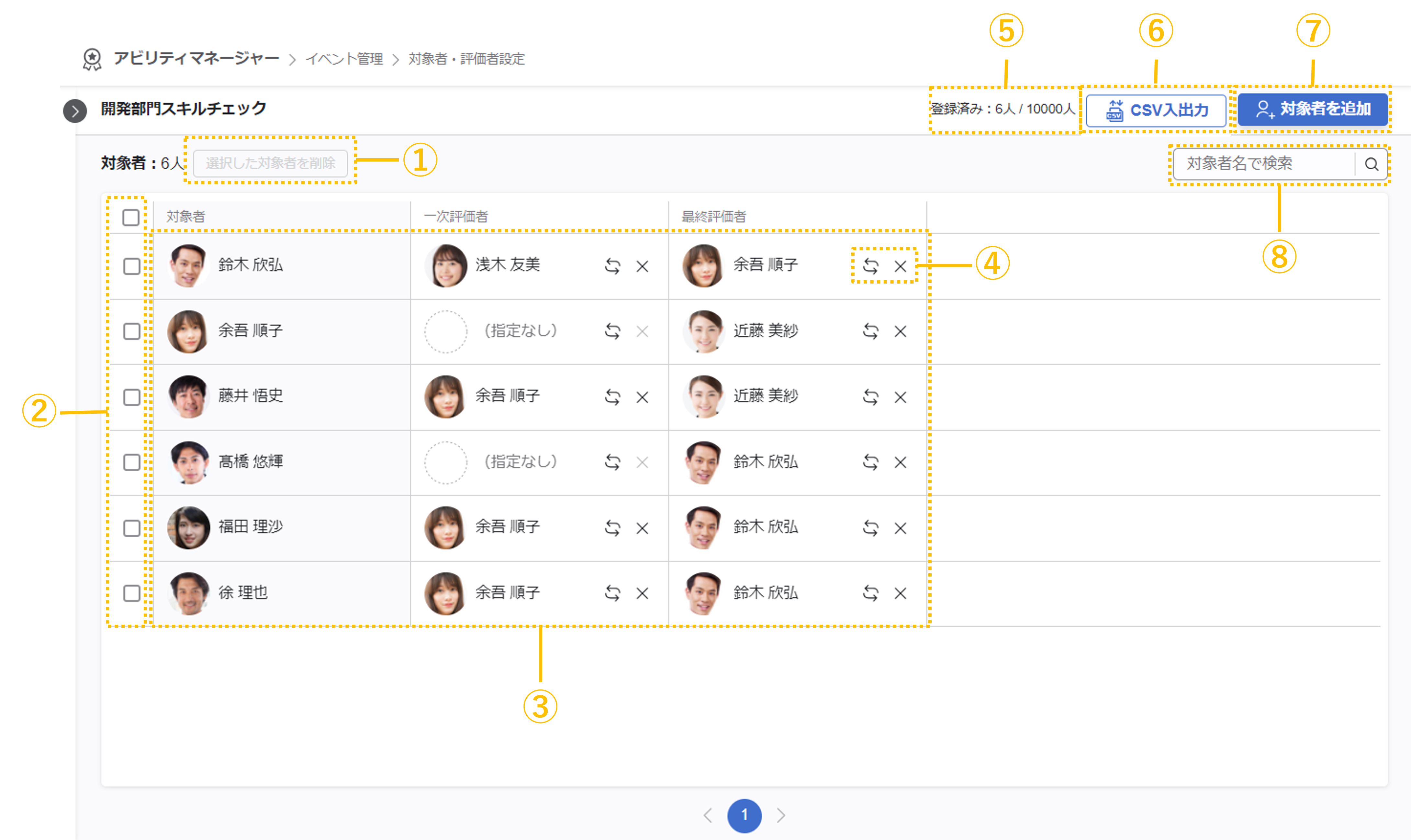The width and height of the screenshot is (1411, 840).
Task: Swap primary evaluator 浅木 友美 in 鈴木 欣弘 row
Action: pyautogui.click(x=612, y=266)
